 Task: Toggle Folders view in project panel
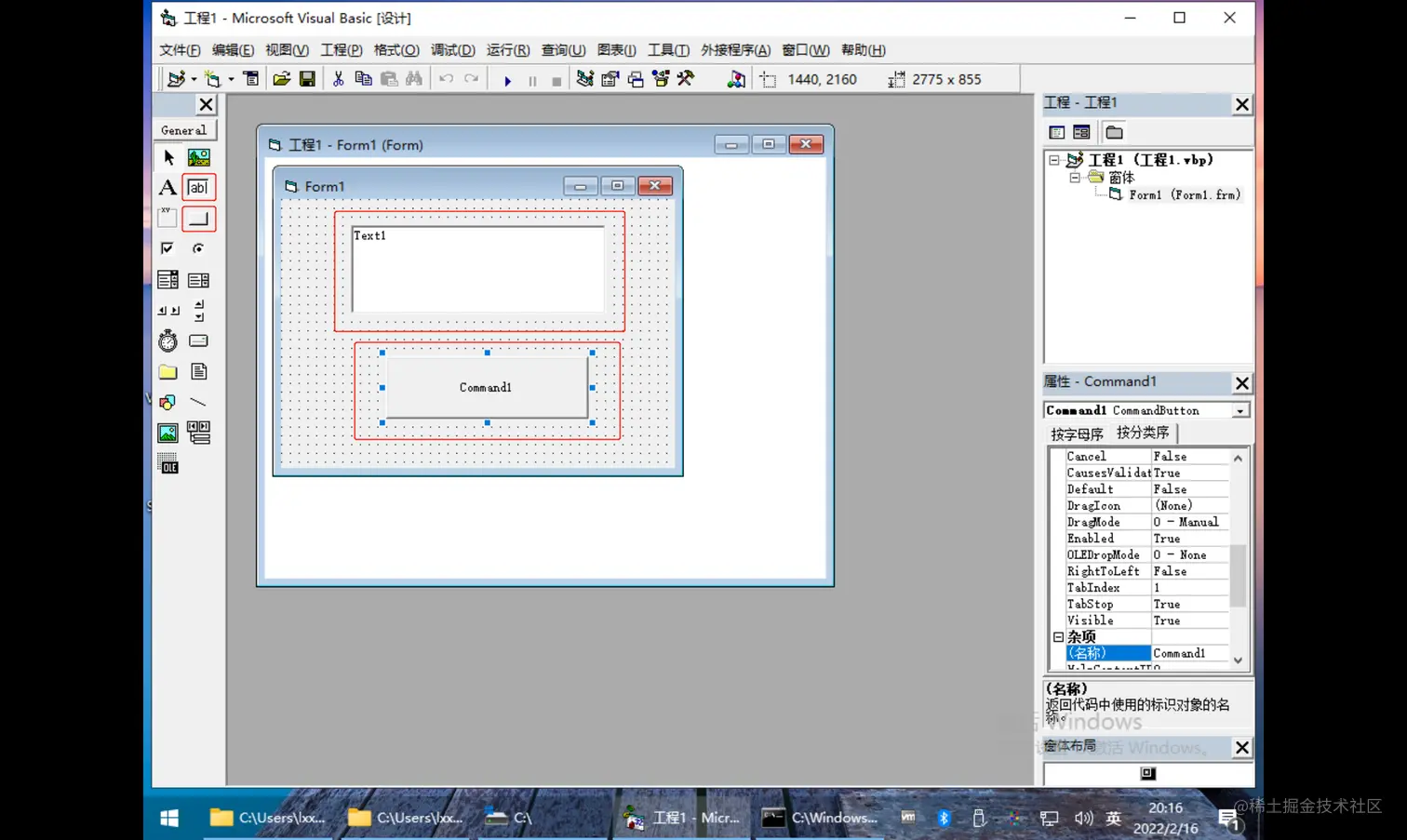click(x=1114, y=132)
